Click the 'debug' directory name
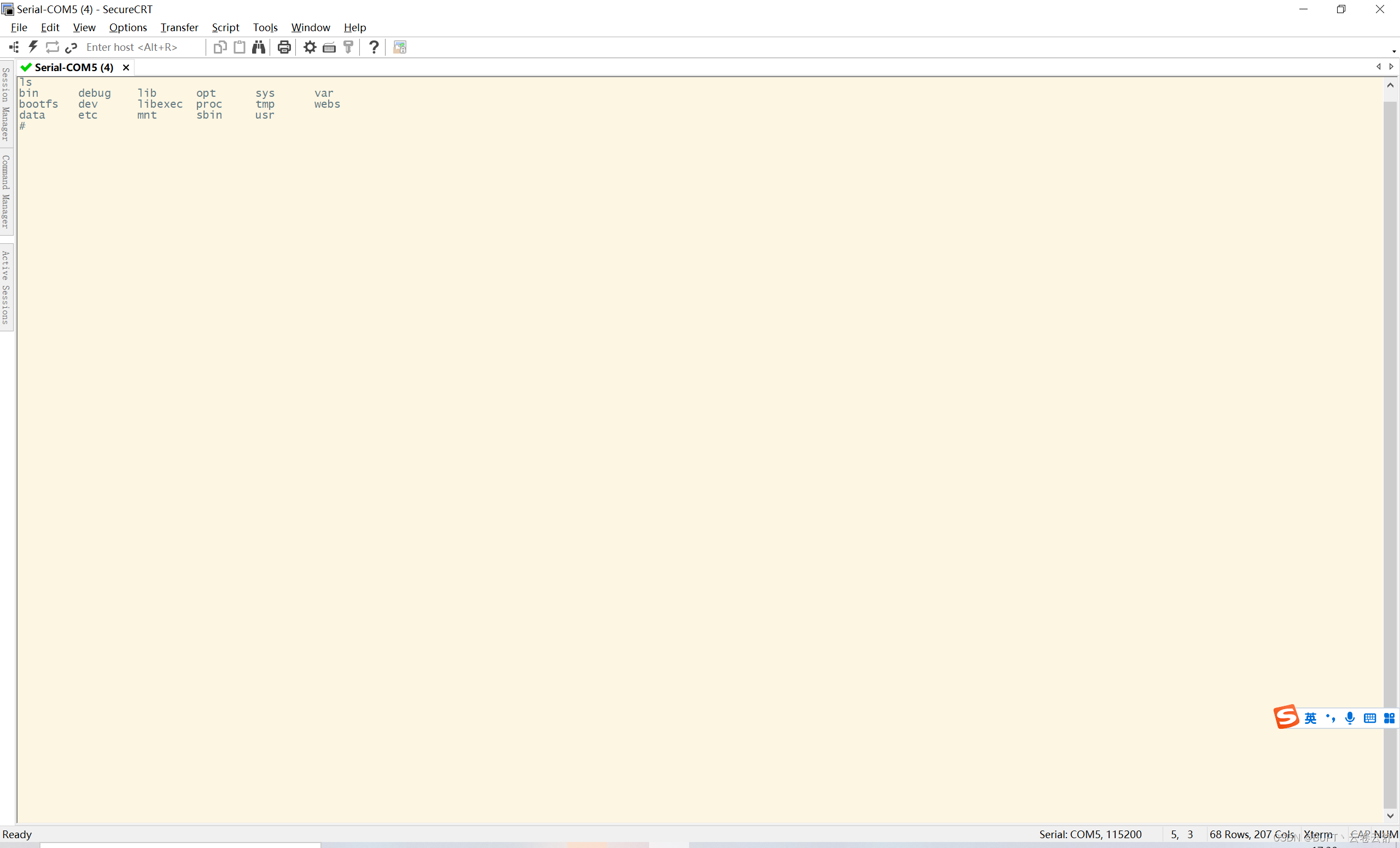The width and height of the screenshot is (1400, 848). [x=94, y=93]
